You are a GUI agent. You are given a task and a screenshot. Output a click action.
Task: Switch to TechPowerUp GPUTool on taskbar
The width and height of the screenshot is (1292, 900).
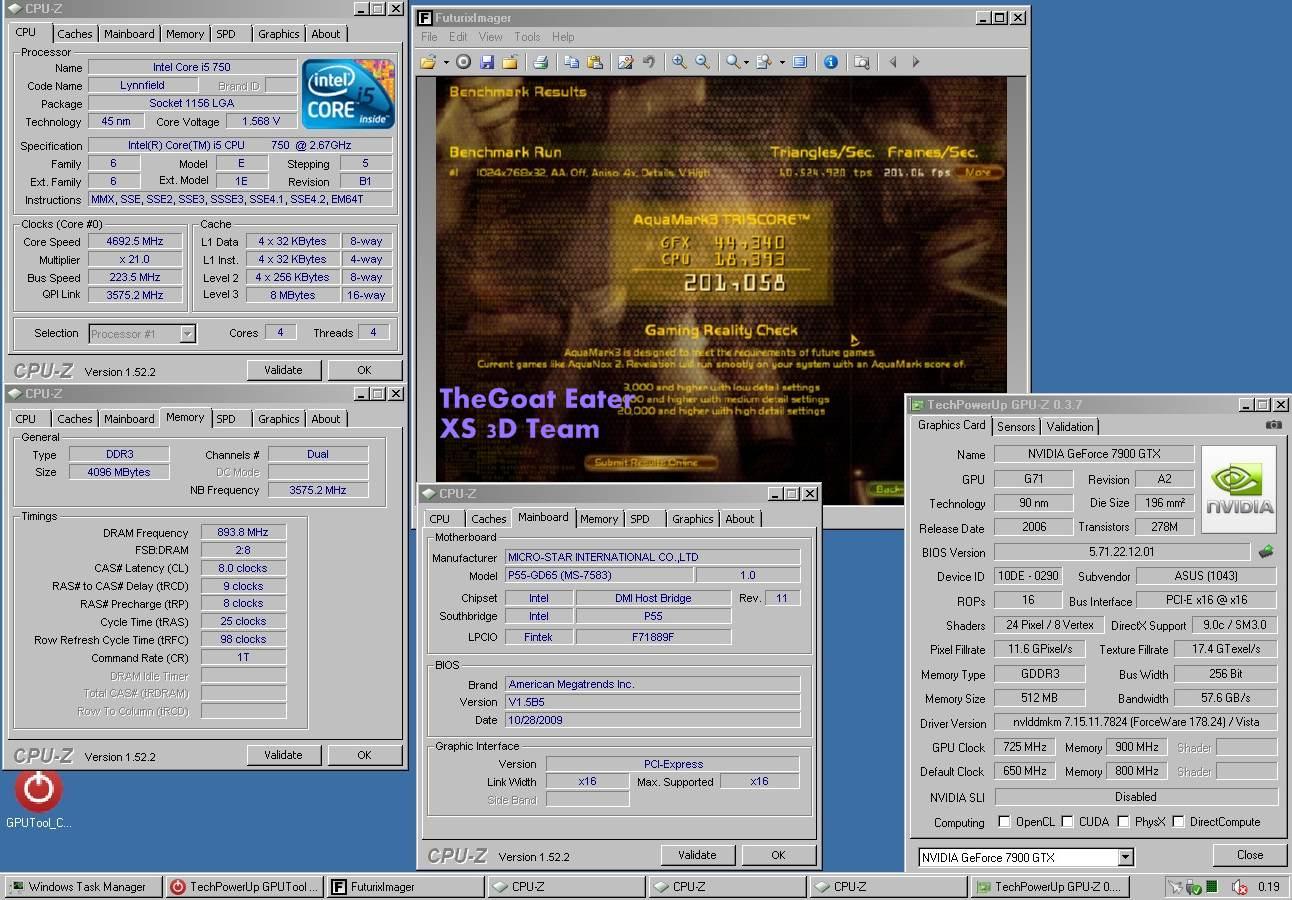244,887
